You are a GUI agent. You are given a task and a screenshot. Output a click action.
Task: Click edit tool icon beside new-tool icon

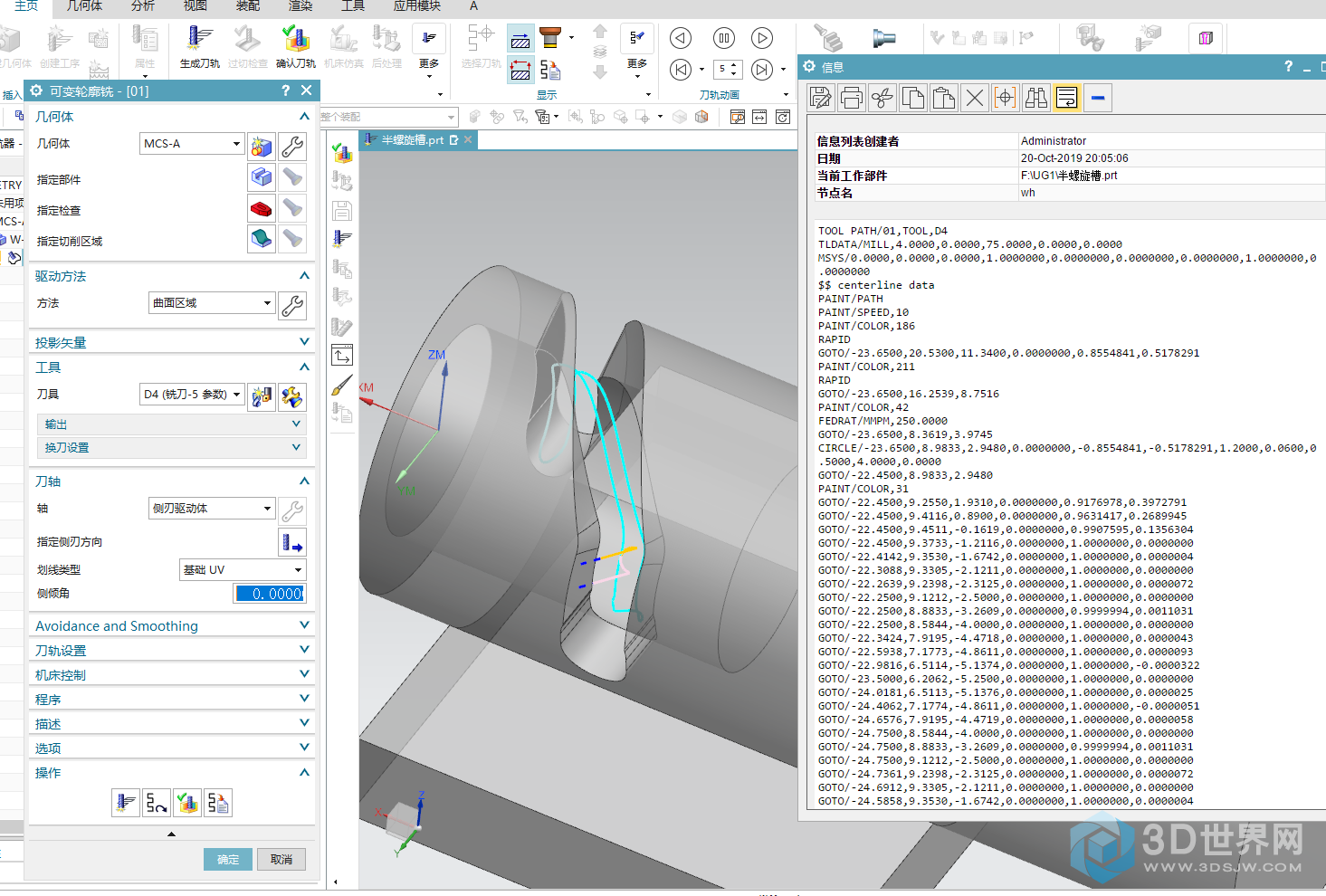tap(292, 396)
